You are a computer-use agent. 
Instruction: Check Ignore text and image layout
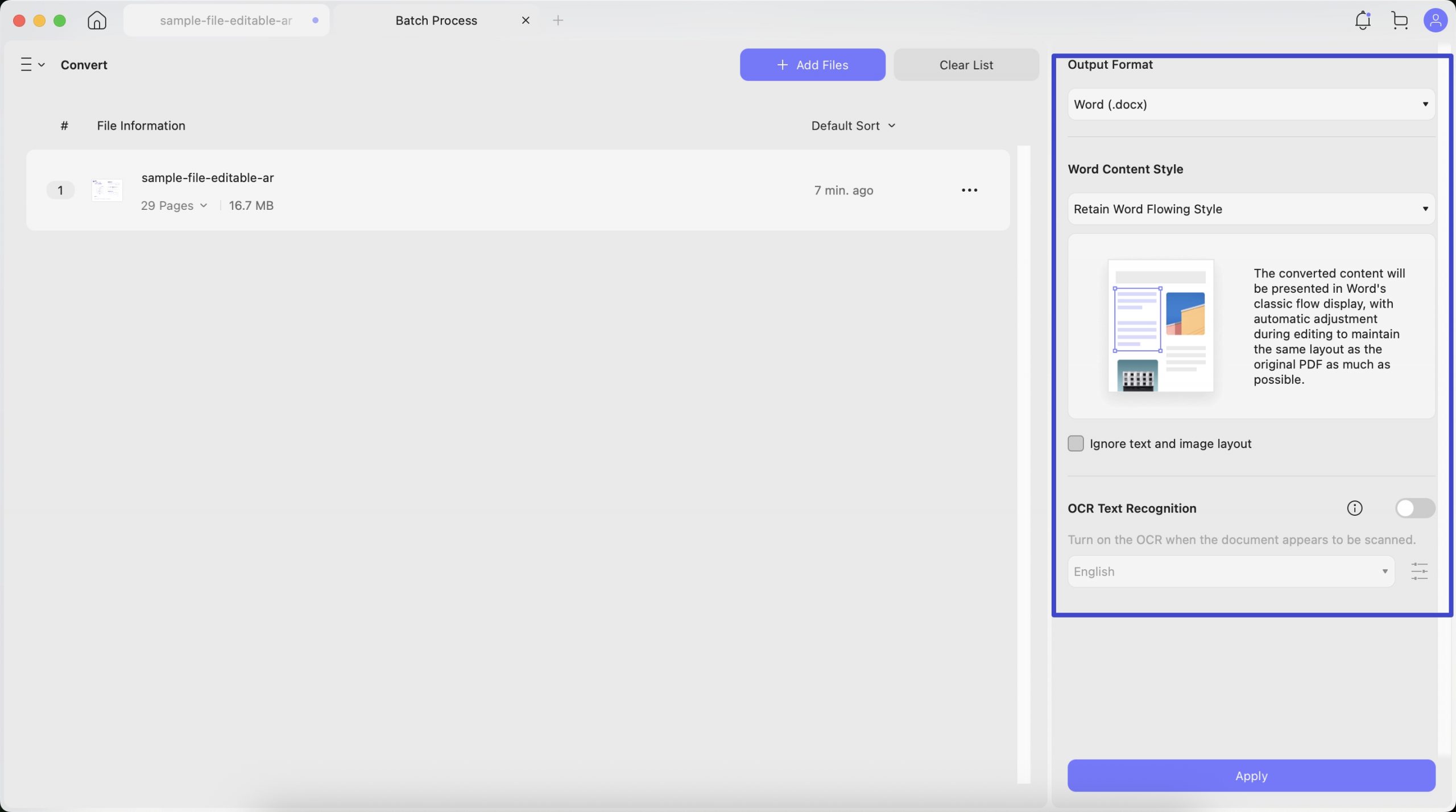(x=1076, y=444)
